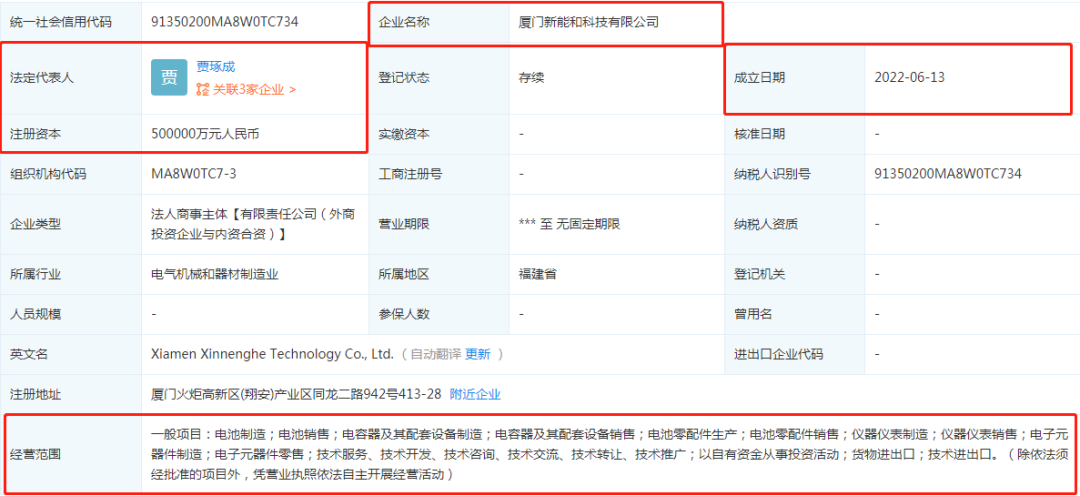This screenshot has width=1080, height=496.
Task: Select credit code 91350200MA8W0TC734 in the first row
Action: pyautogui.click(x=225, y=22)
